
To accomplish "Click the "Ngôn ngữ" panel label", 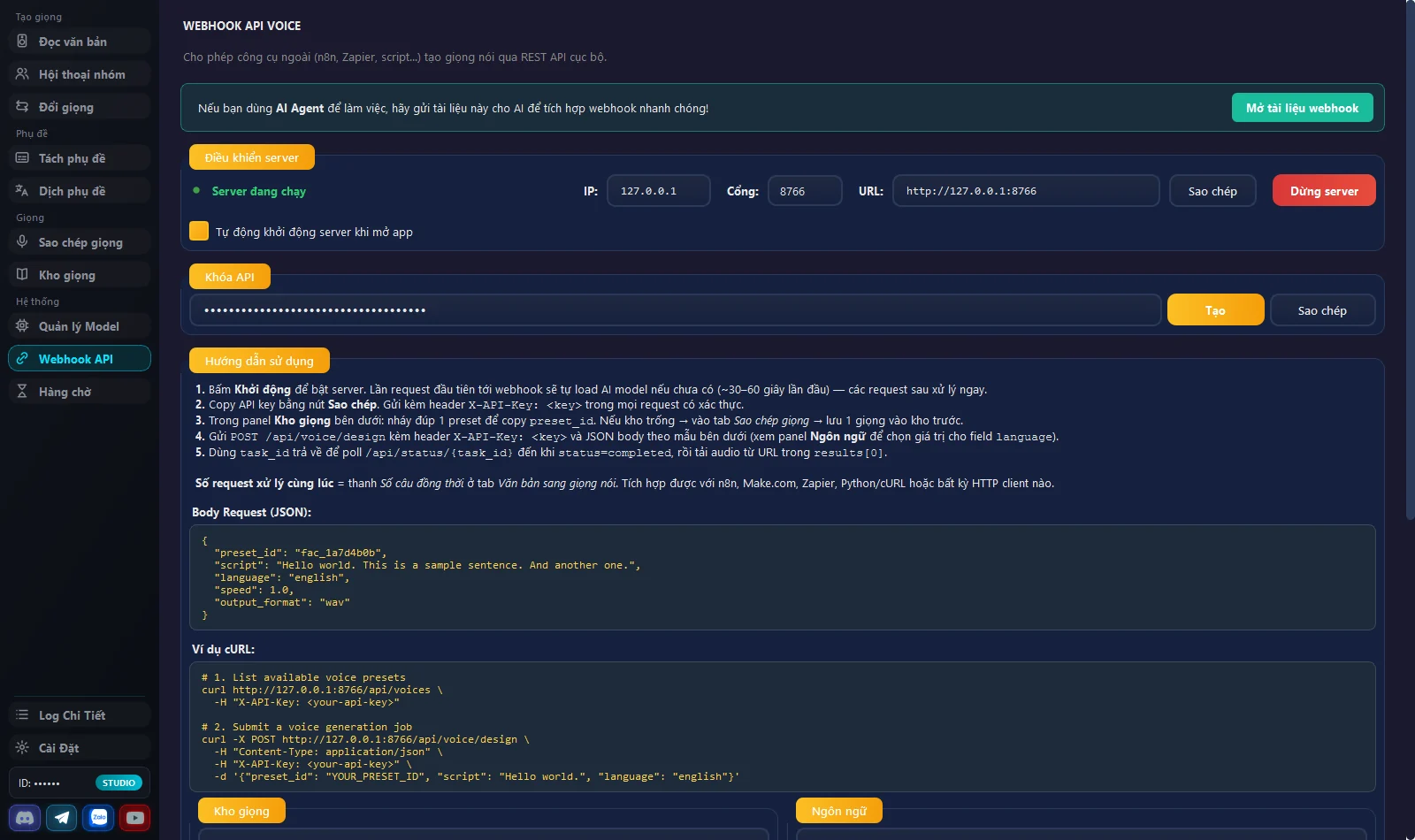I will click(x=838, y=811).
